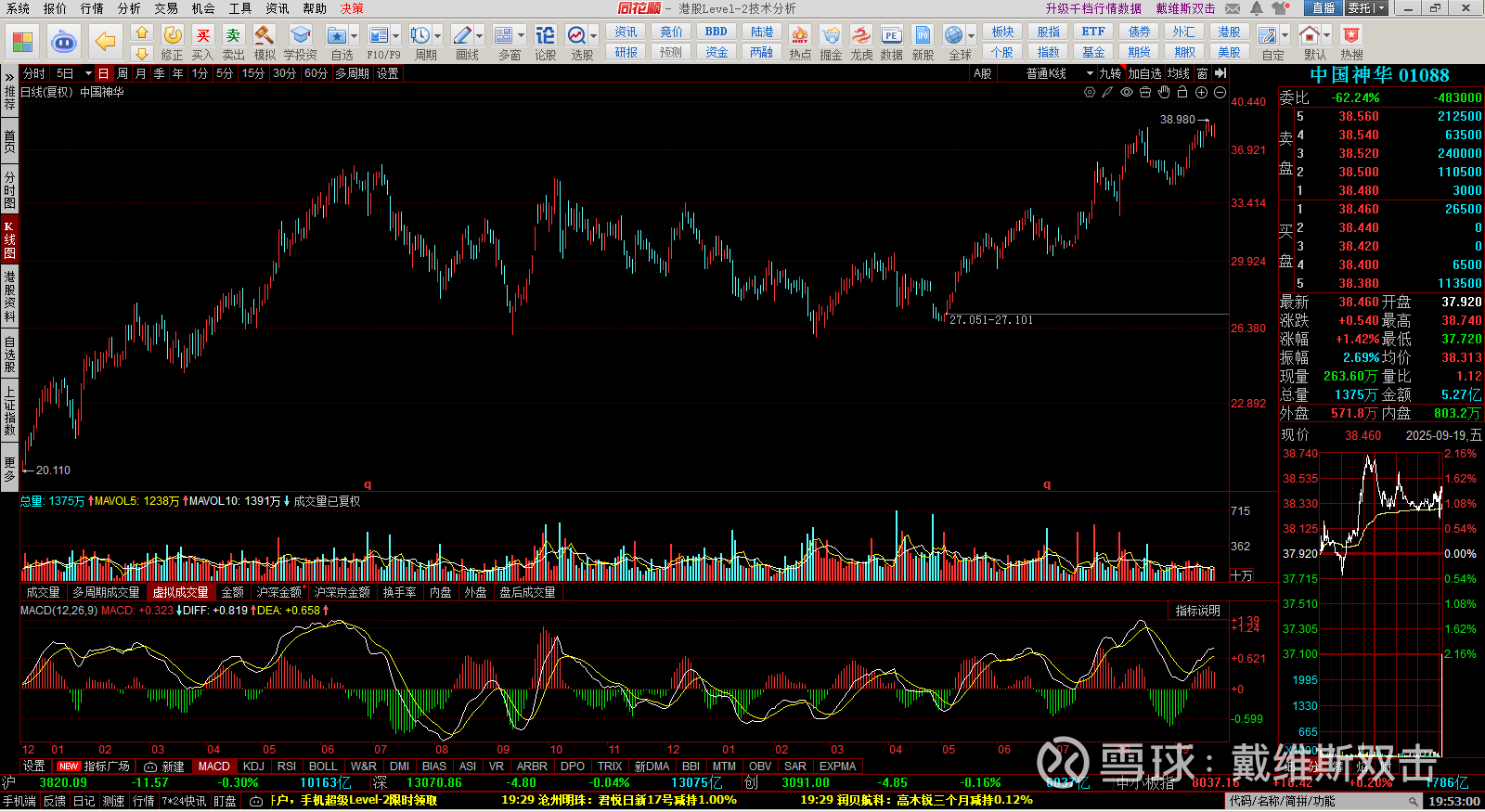Go back with the yellow left arrow
Image resolution: width=1485 pixels, height=812 pixels.
[106, 42]
